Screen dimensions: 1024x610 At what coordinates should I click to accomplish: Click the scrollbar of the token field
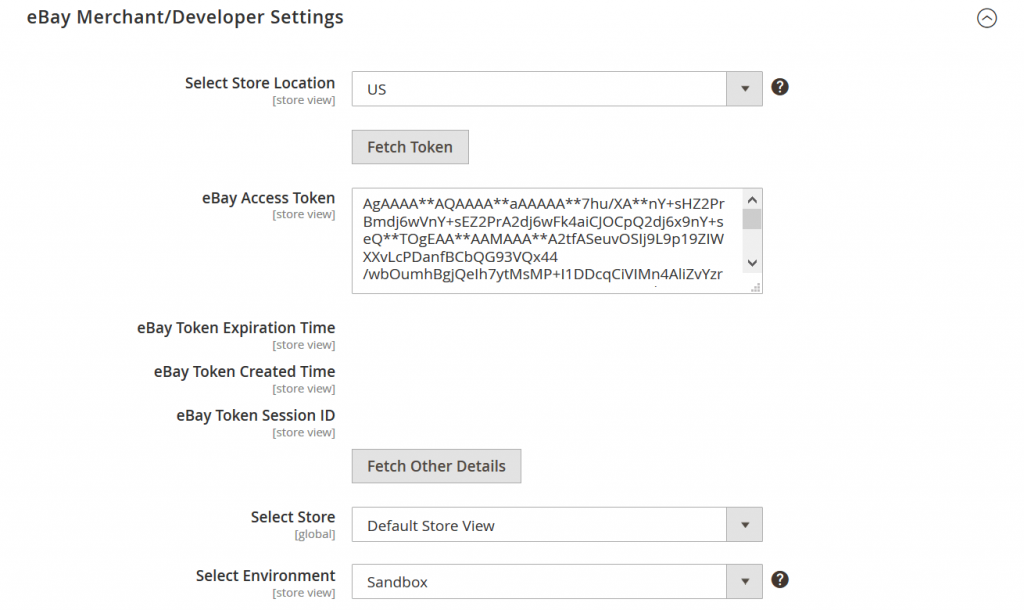tap(752, 230)
